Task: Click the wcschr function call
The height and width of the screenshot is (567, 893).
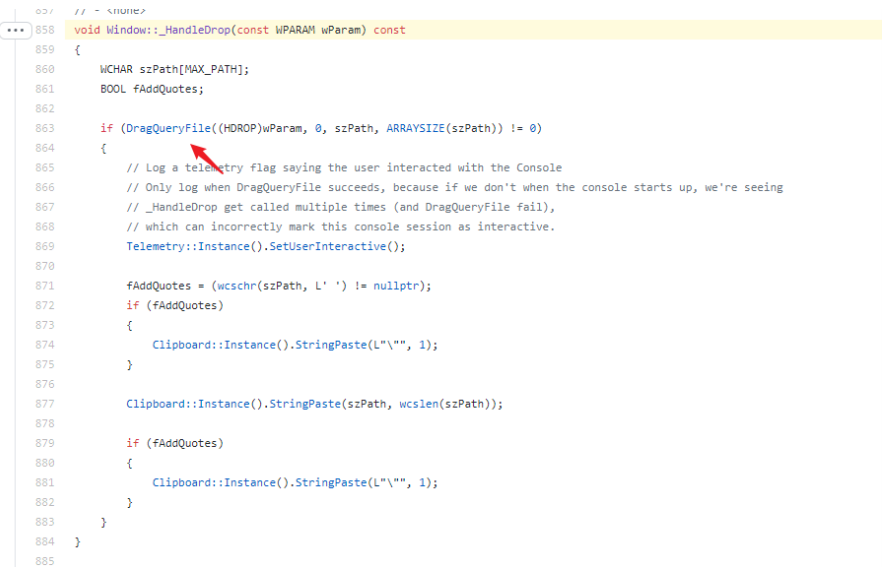Action: click(235, 286)
